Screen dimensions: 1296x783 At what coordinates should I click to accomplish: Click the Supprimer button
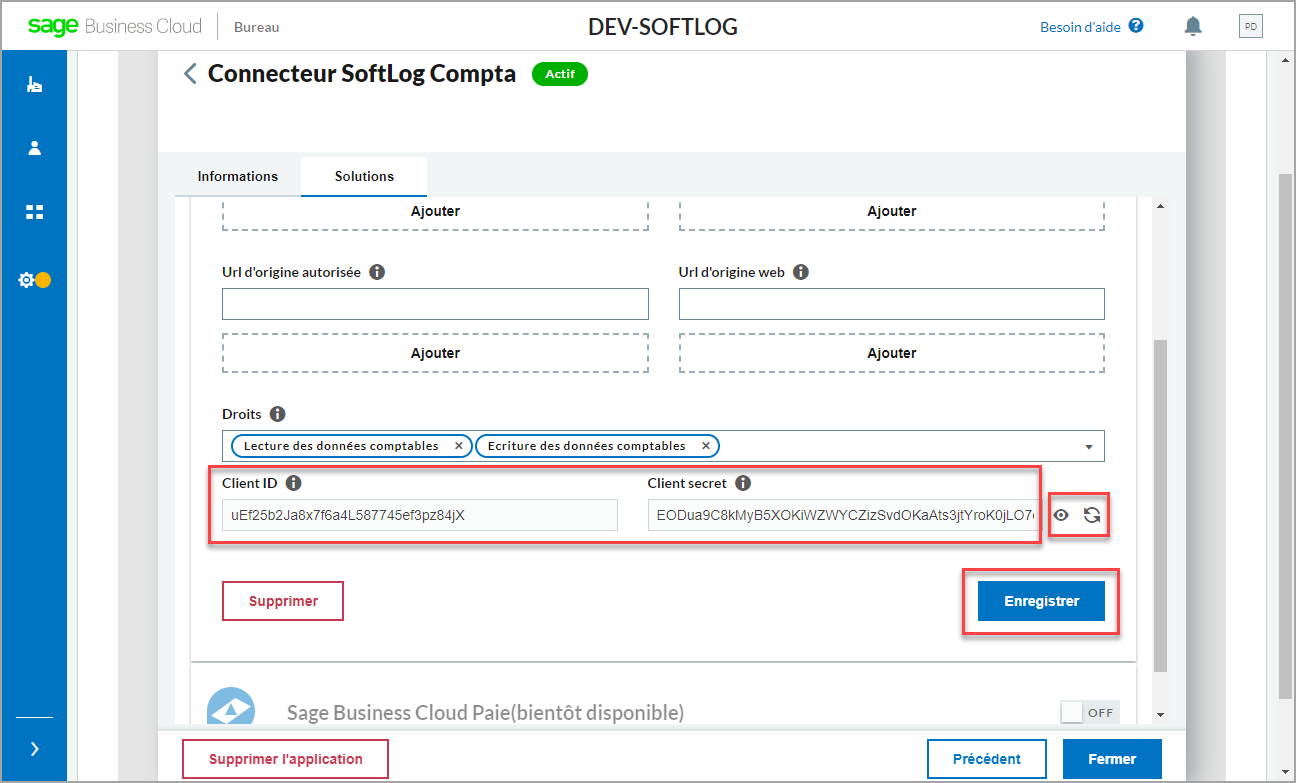[x=283, y=601]
